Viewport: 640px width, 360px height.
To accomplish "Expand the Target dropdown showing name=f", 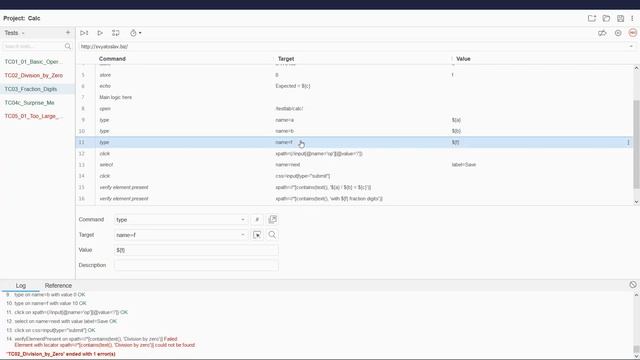I will tap(242, 235).
